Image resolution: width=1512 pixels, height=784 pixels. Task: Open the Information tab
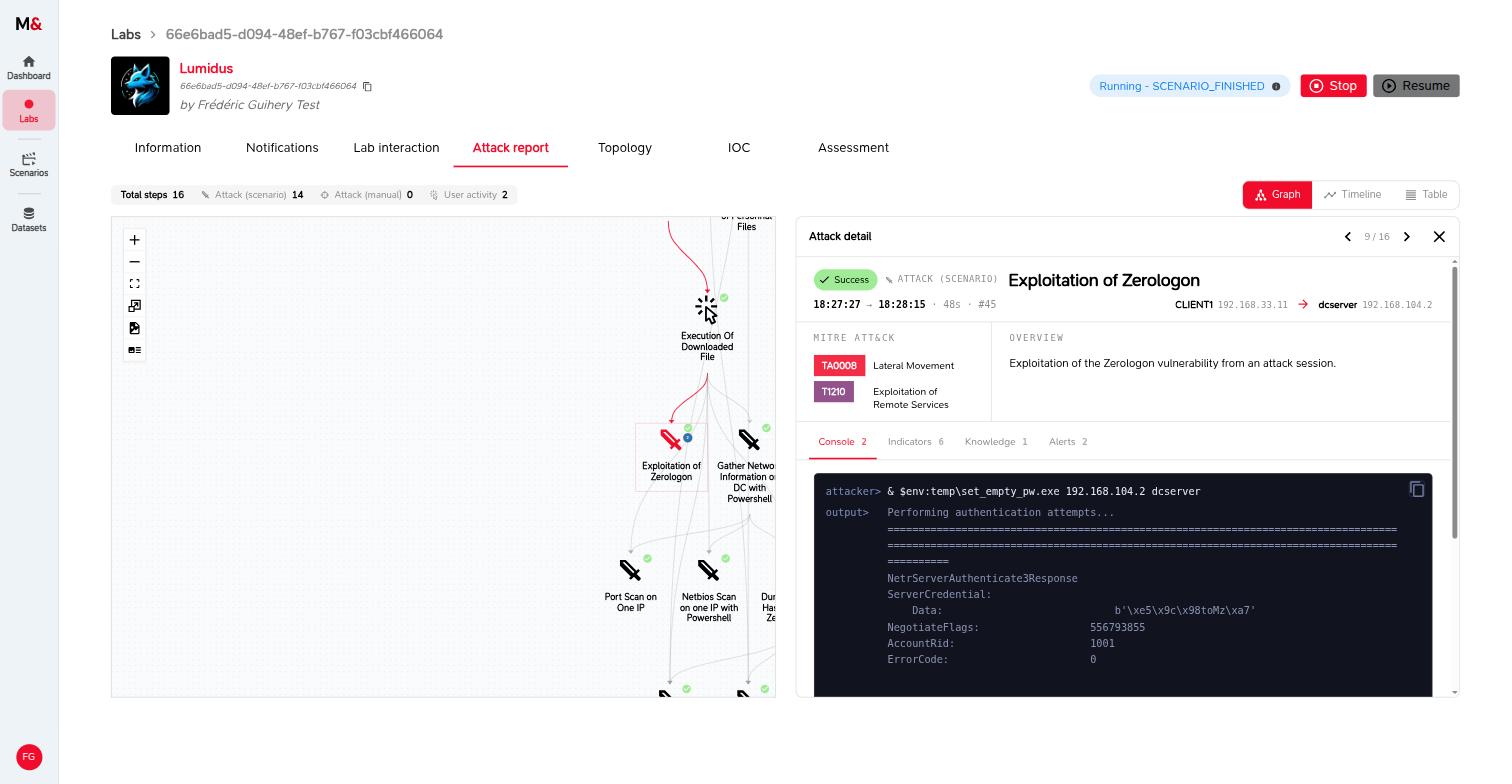click(168, 148)
